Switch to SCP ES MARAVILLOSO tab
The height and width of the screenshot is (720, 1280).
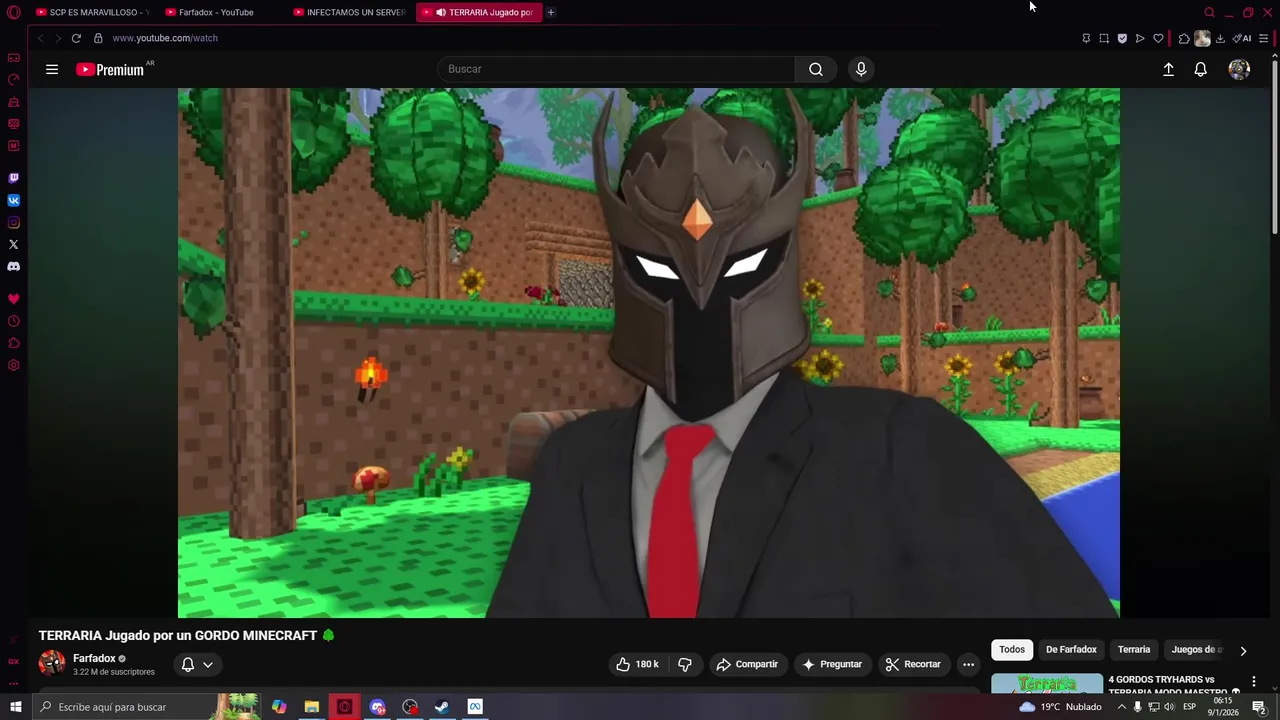92,12
